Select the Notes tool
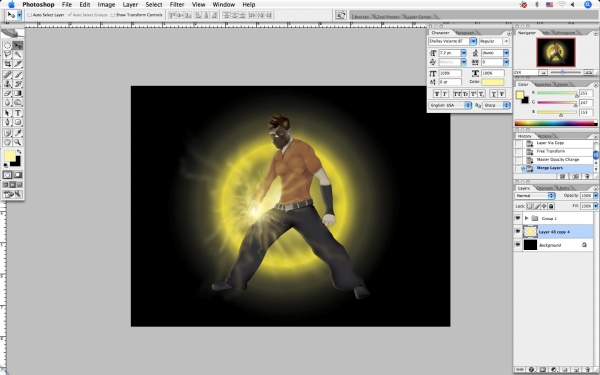 tap(7, 133)
